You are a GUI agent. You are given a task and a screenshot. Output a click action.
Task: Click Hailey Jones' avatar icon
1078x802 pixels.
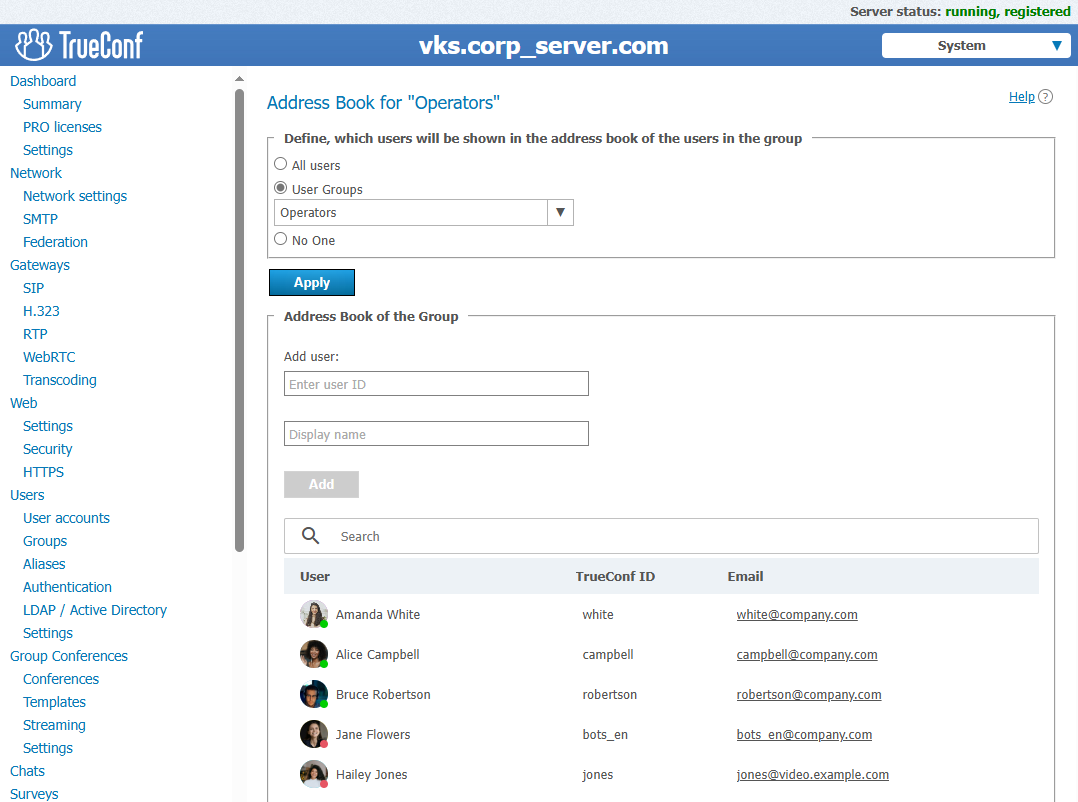click(314, 774)
